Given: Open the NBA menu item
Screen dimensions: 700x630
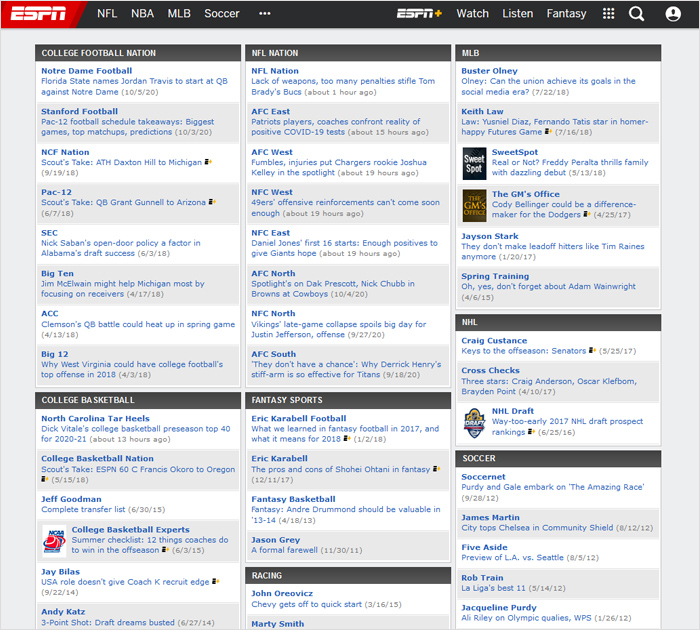Looking at the screenshot, I should pos(142,14).
